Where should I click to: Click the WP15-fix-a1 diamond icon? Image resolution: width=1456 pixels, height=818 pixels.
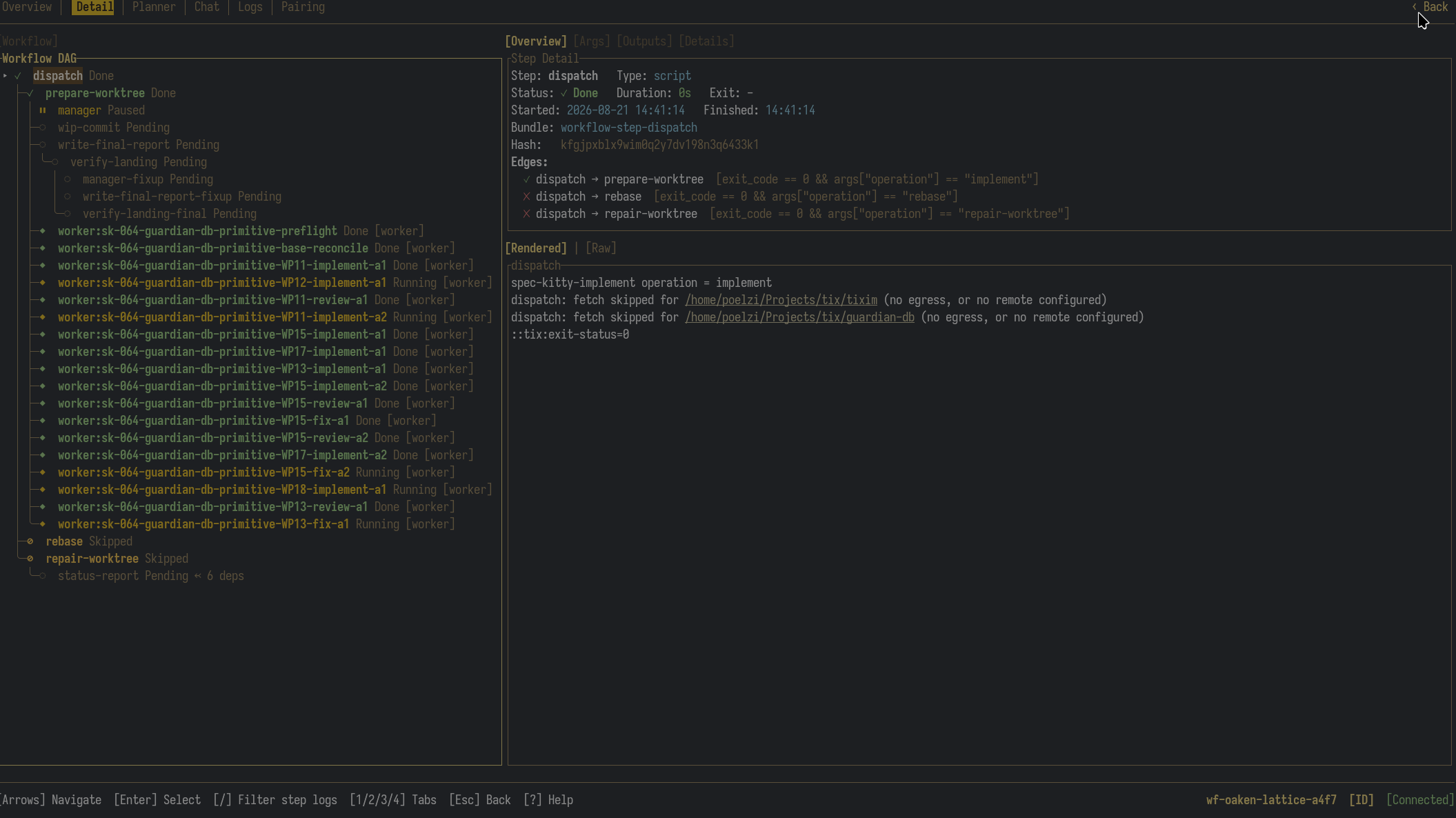pos(43,421)
